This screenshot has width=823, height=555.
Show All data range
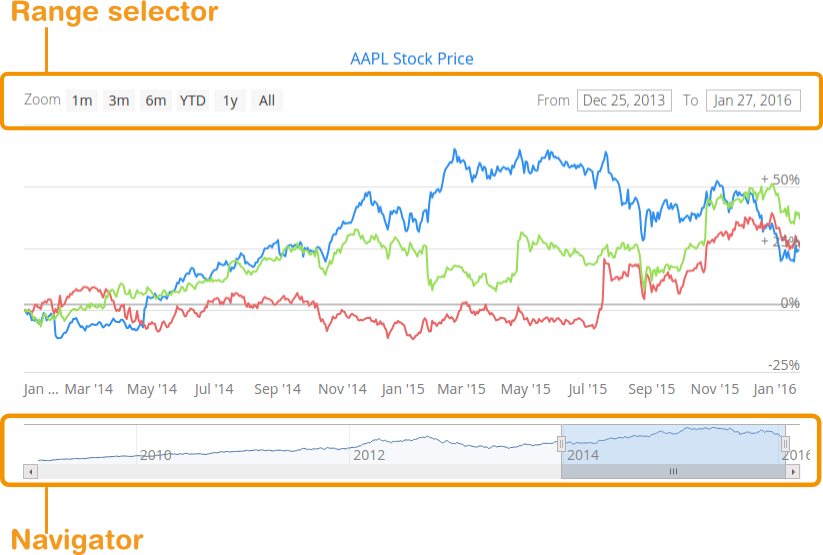(267, 100)
